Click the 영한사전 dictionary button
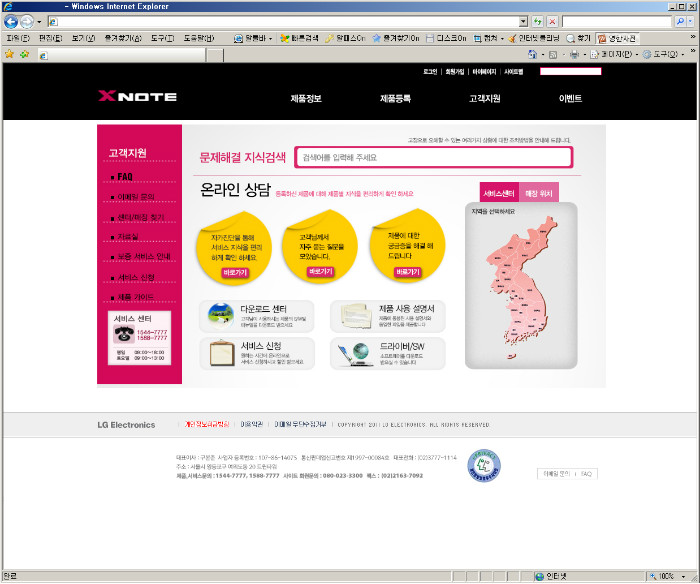Viewport: 700px width, 584px height. coord(617,38)
